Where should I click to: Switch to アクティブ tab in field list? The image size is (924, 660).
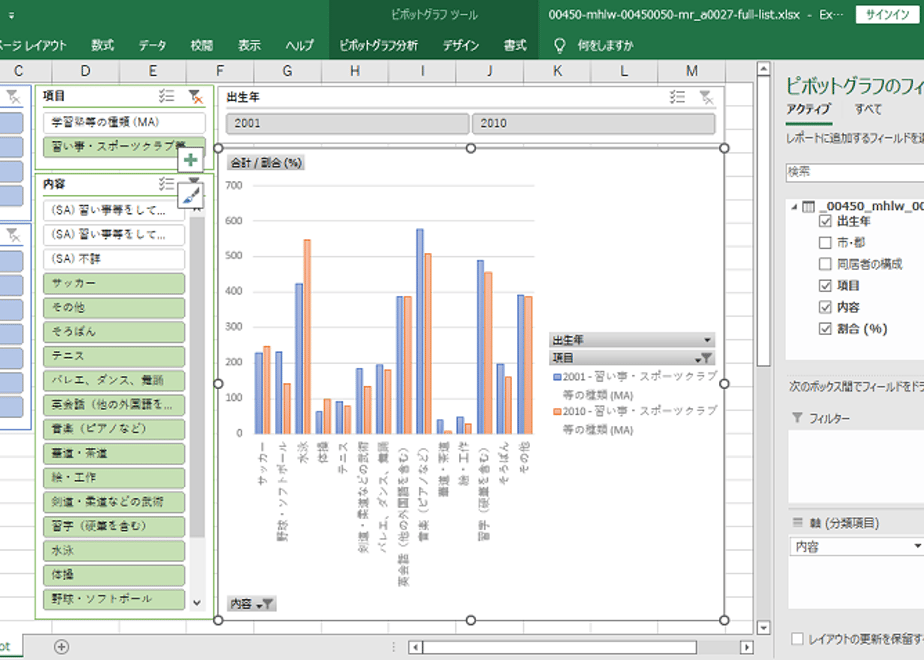808,109
